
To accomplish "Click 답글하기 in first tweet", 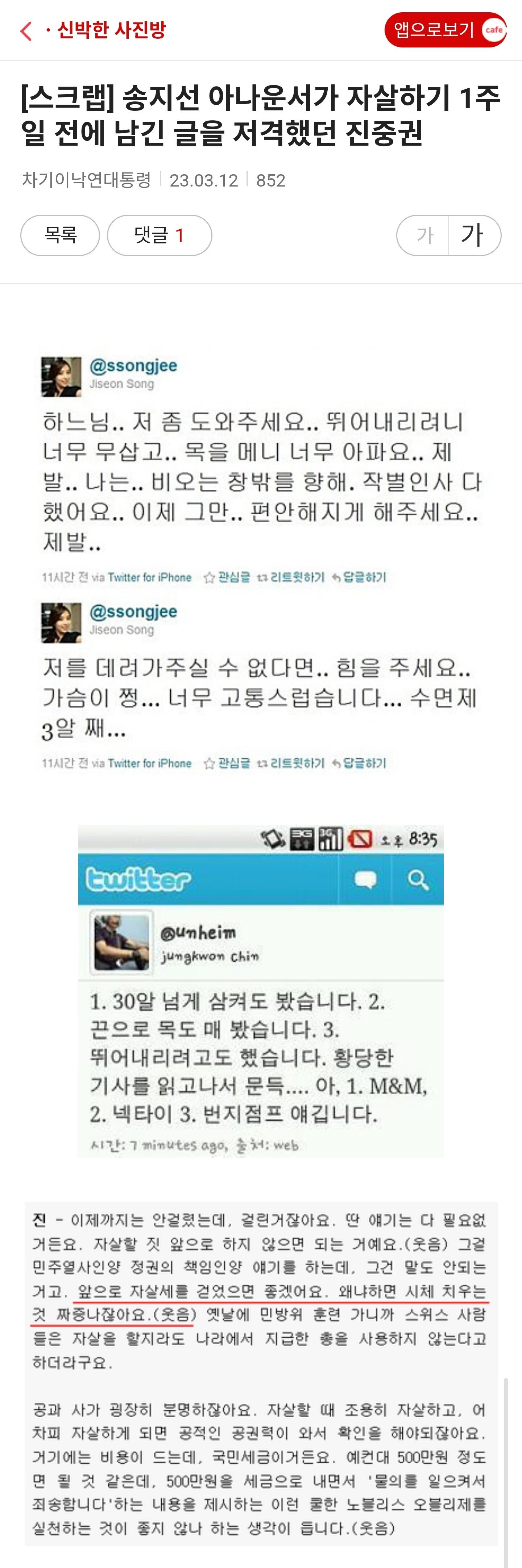I will click(359, 577).
